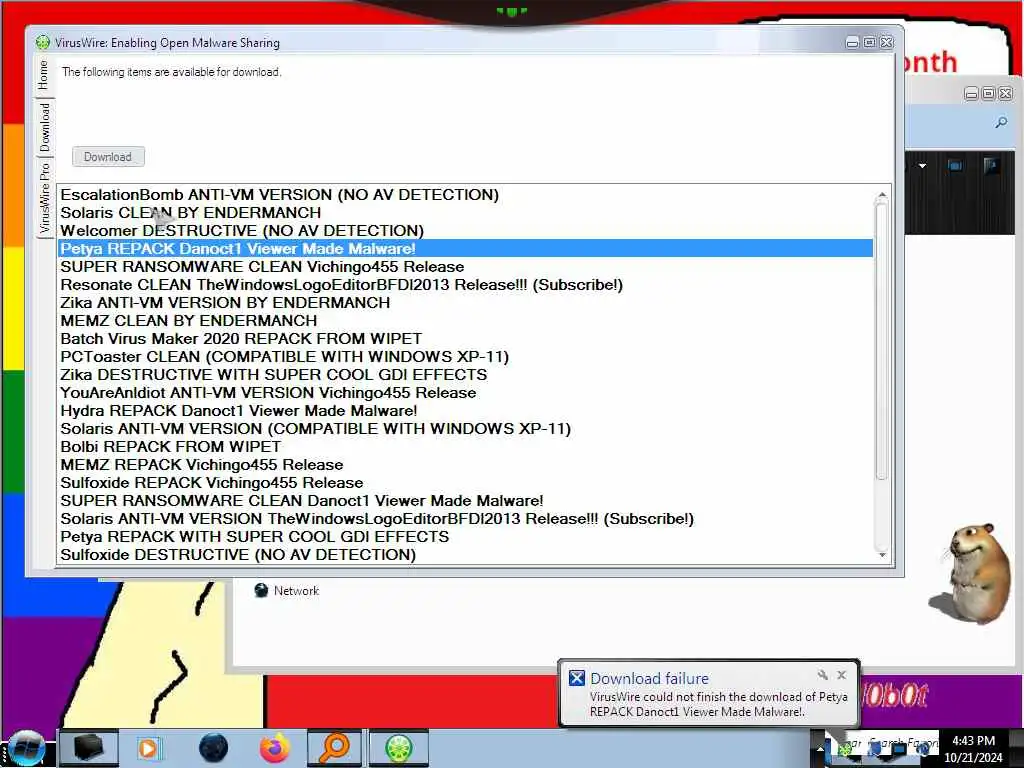Select Bolbi REPACK FROM WIPET
This screenshot has height=768, width=1024.
466,447
